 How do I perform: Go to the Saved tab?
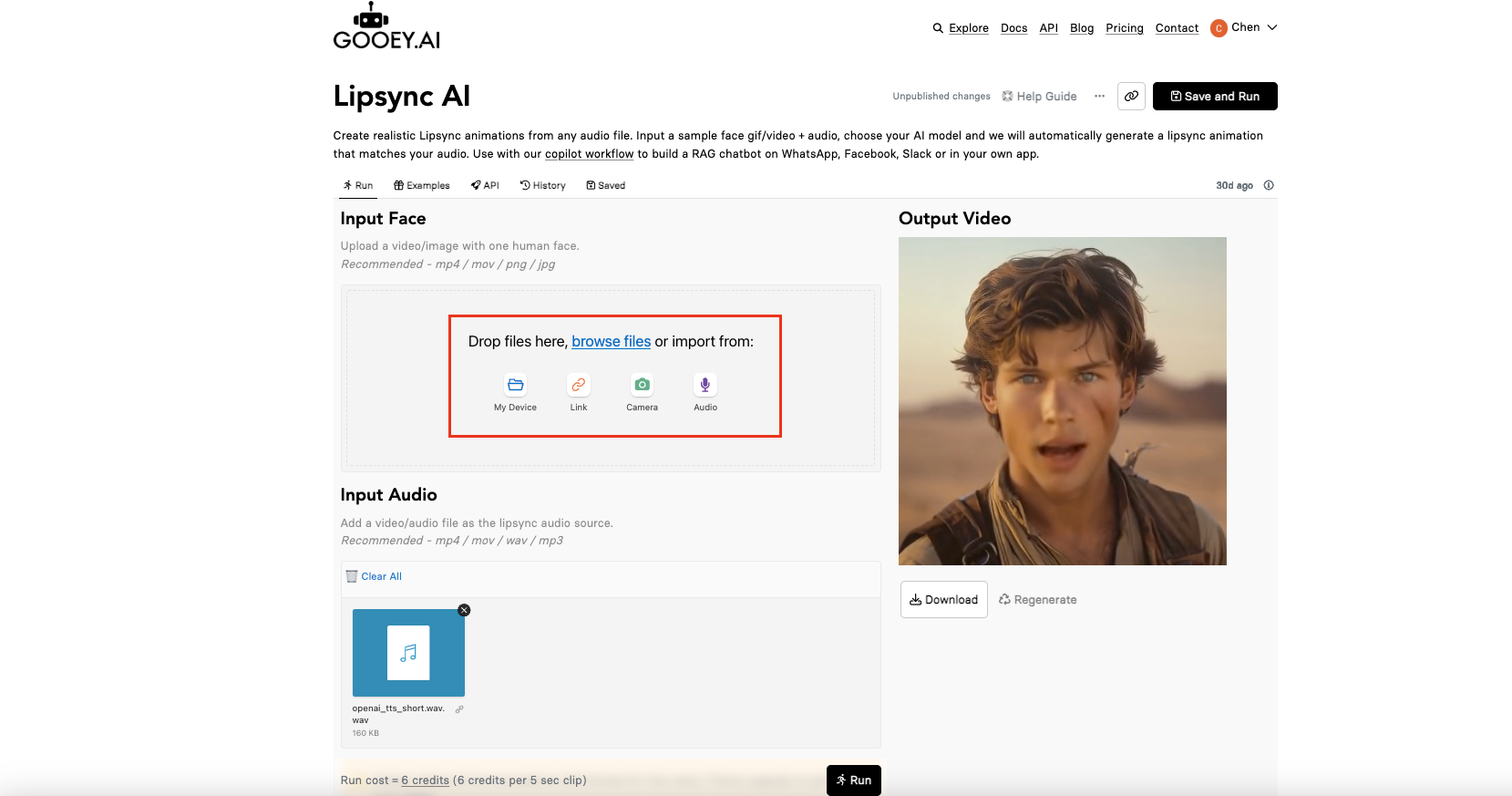(x=606, y=185)
